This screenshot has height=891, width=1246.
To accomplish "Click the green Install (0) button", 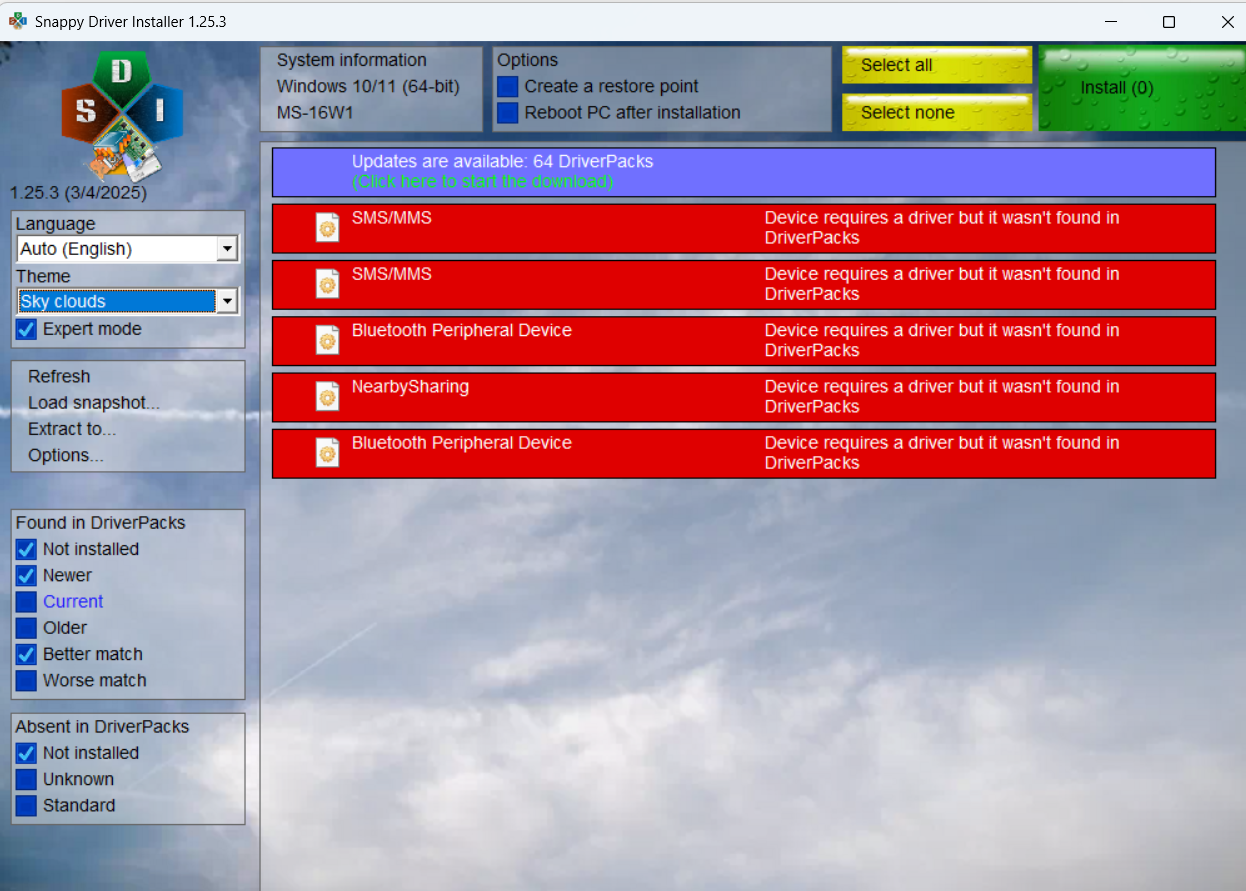I will 1141,88.
